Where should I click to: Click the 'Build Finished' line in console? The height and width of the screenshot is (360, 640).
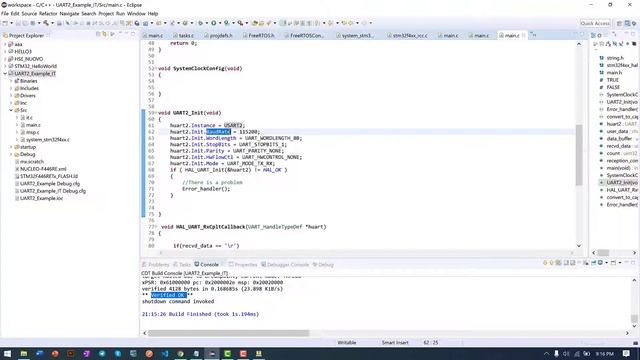tap(200, 314)
